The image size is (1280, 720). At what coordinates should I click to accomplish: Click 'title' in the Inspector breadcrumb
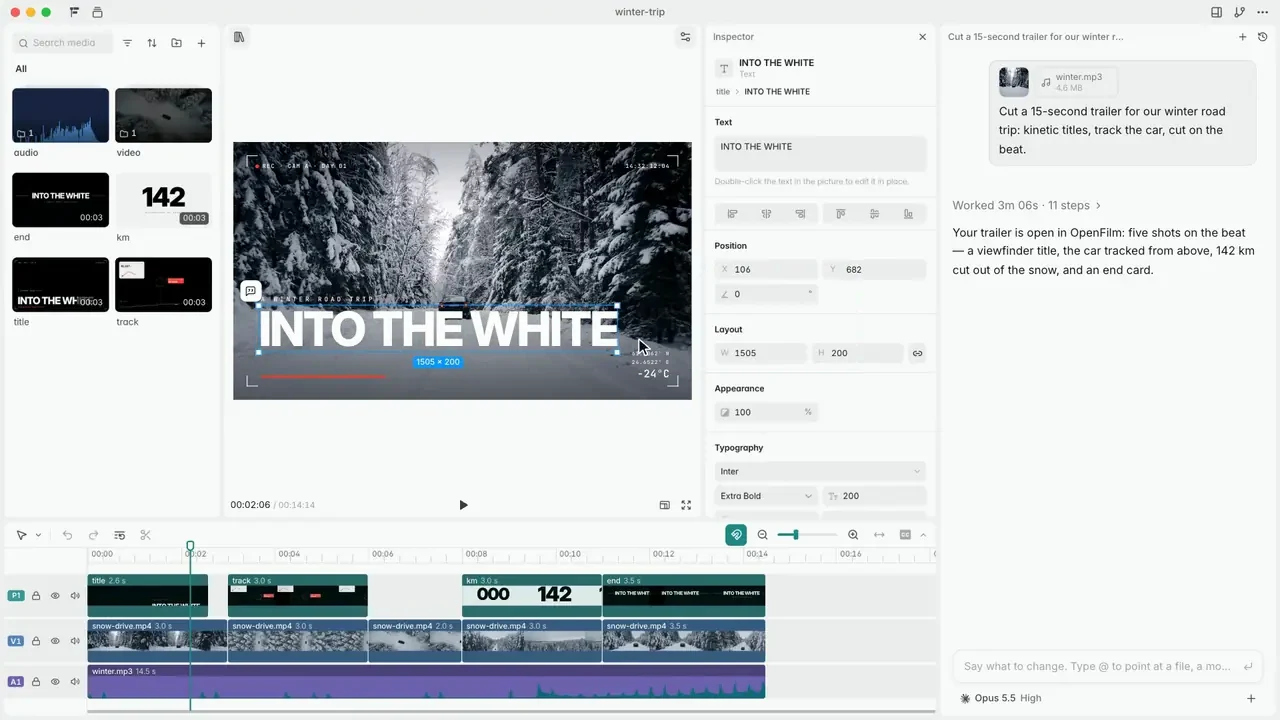pyautogui.click(x=722, y=91)
